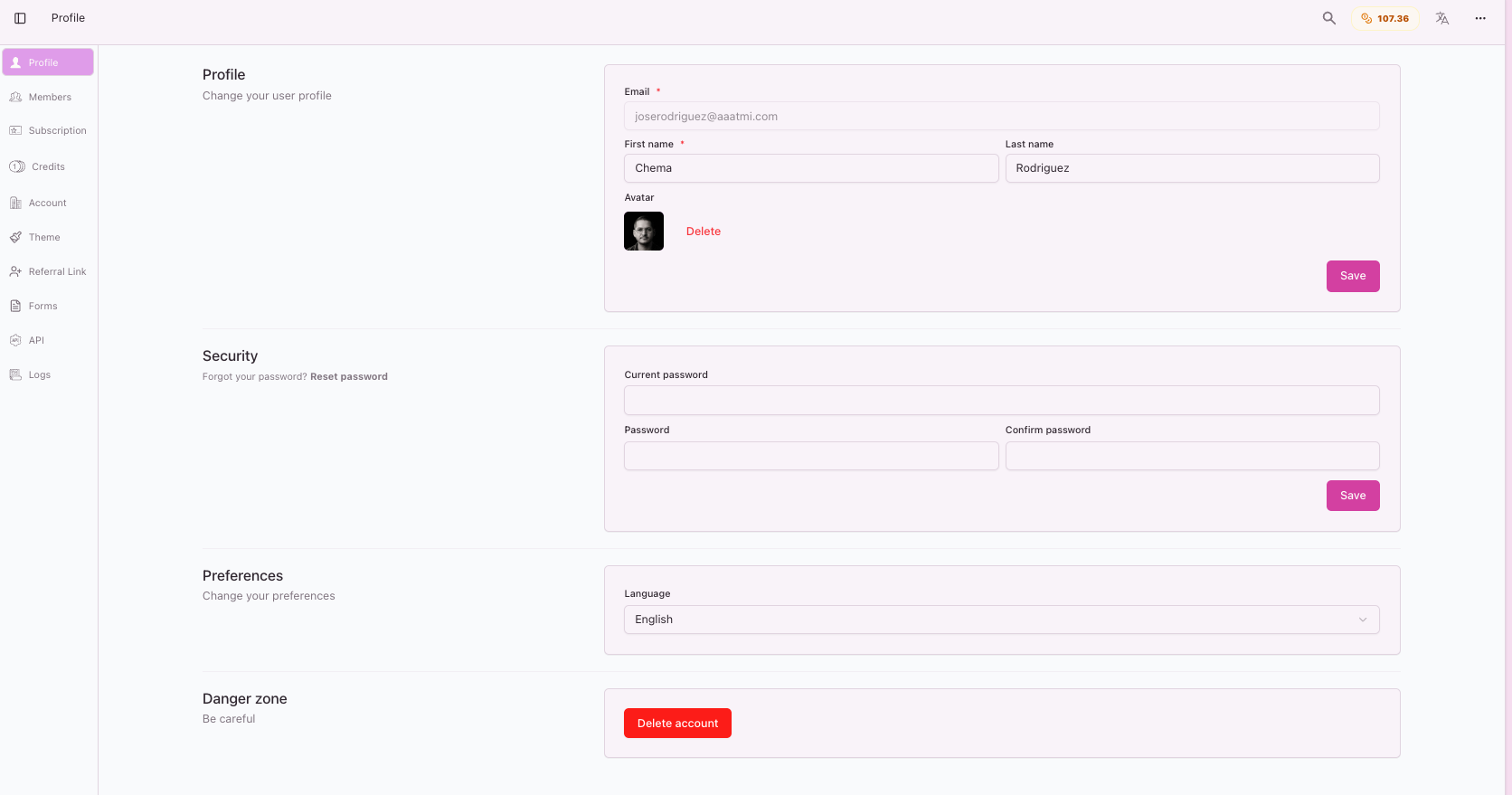The height and width of the screenshot is (795, 1512).
Task: Click the 'Be careful' text
Action: [x=229, y=719]
